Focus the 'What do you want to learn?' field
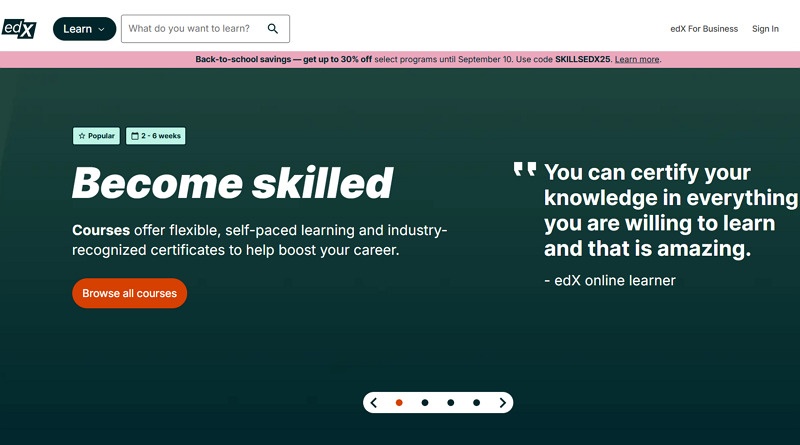The width and height of the screenshot is (800, 445). 205,29
